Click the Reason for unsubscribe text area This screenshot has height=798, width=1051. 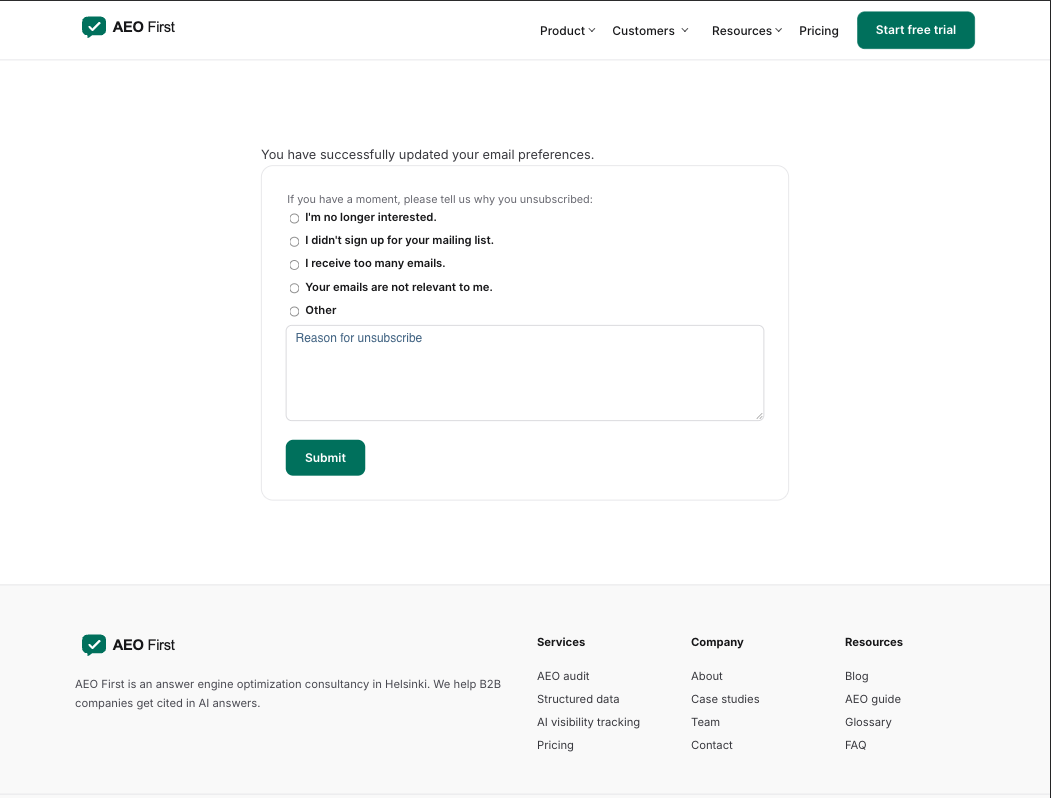pos(525,373)
